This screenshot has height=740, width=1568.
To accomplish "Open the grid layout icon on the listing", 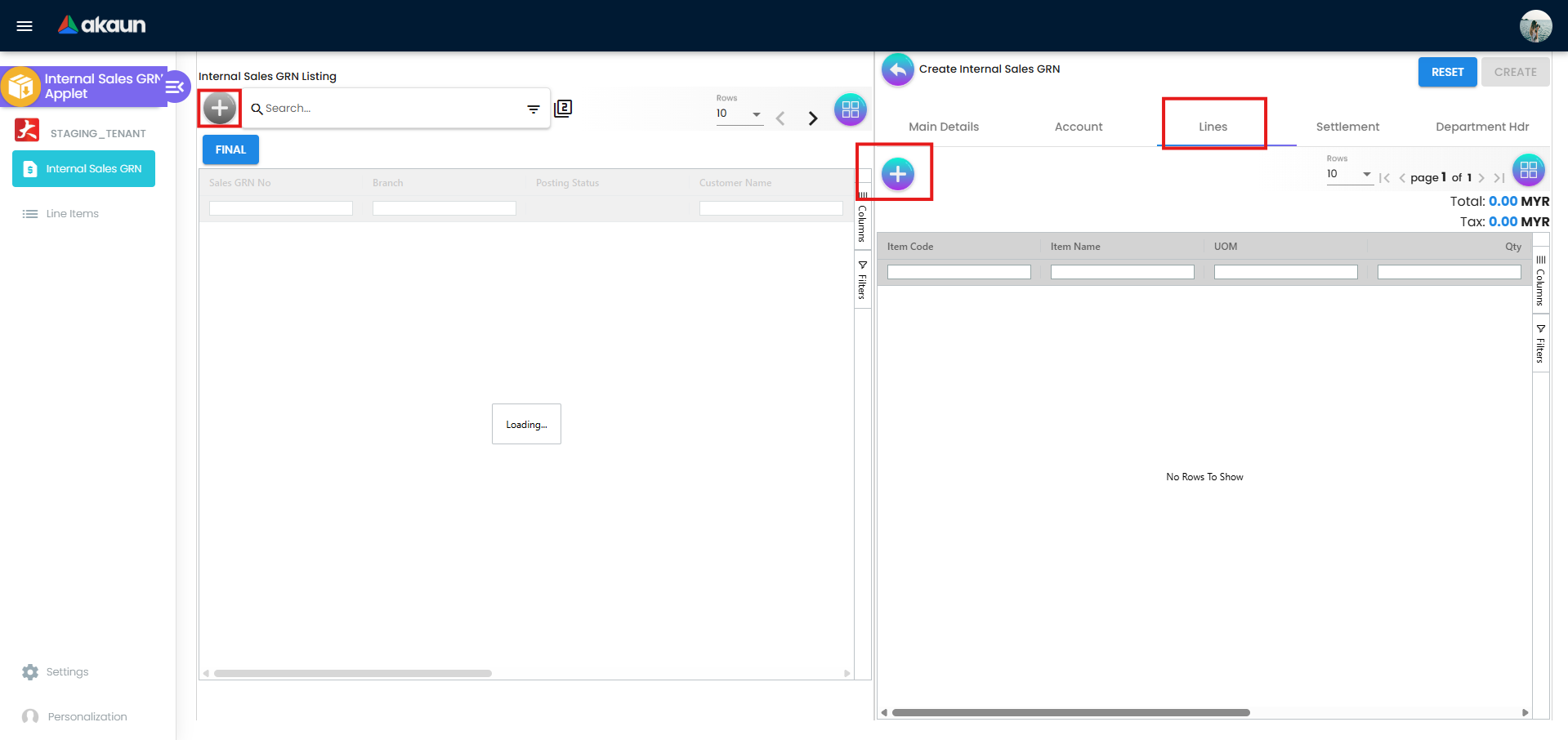I will [x=850, y=109].
